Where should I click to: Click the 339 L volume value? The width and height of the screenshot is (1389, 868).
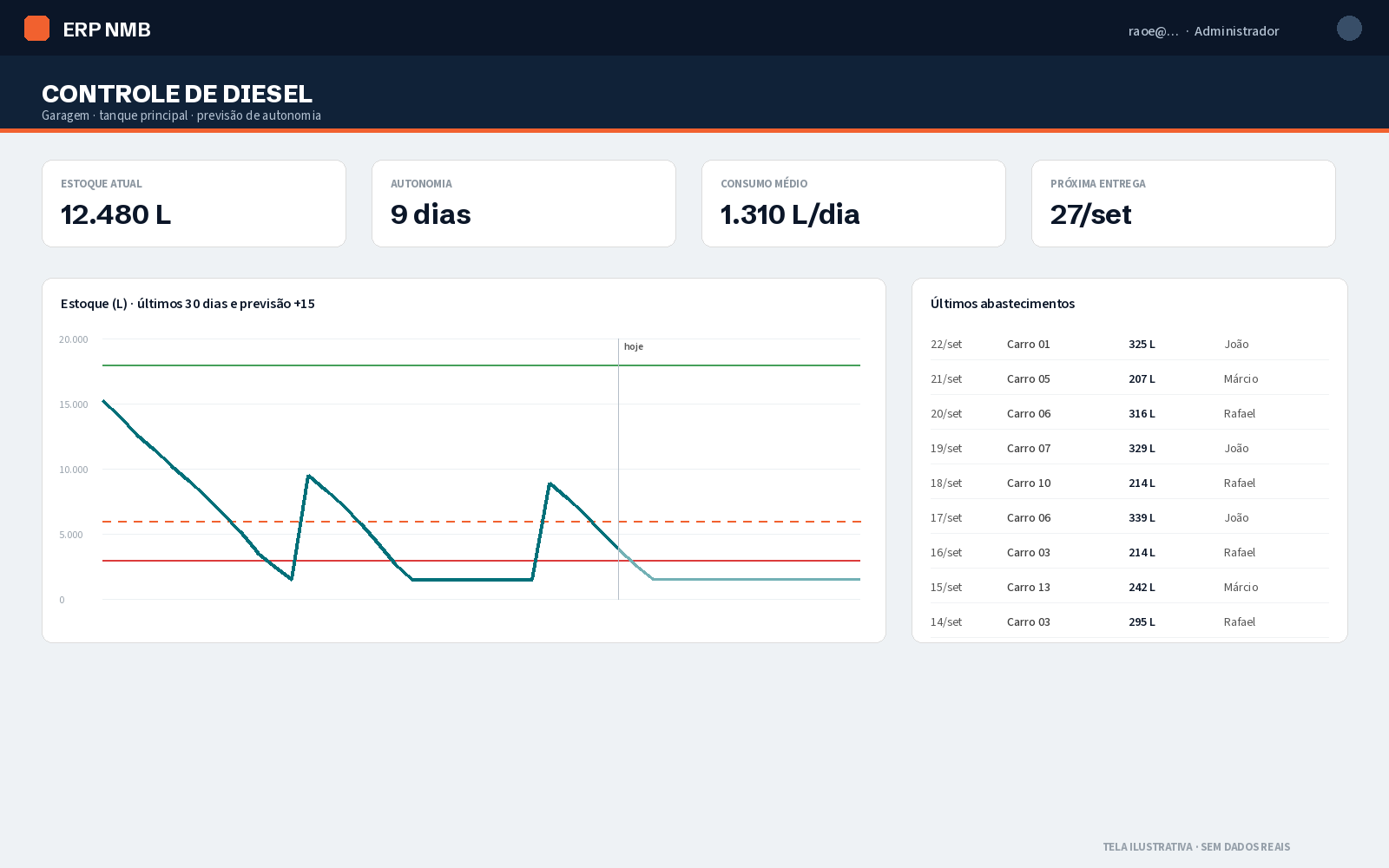click(x=1142, y=518)
